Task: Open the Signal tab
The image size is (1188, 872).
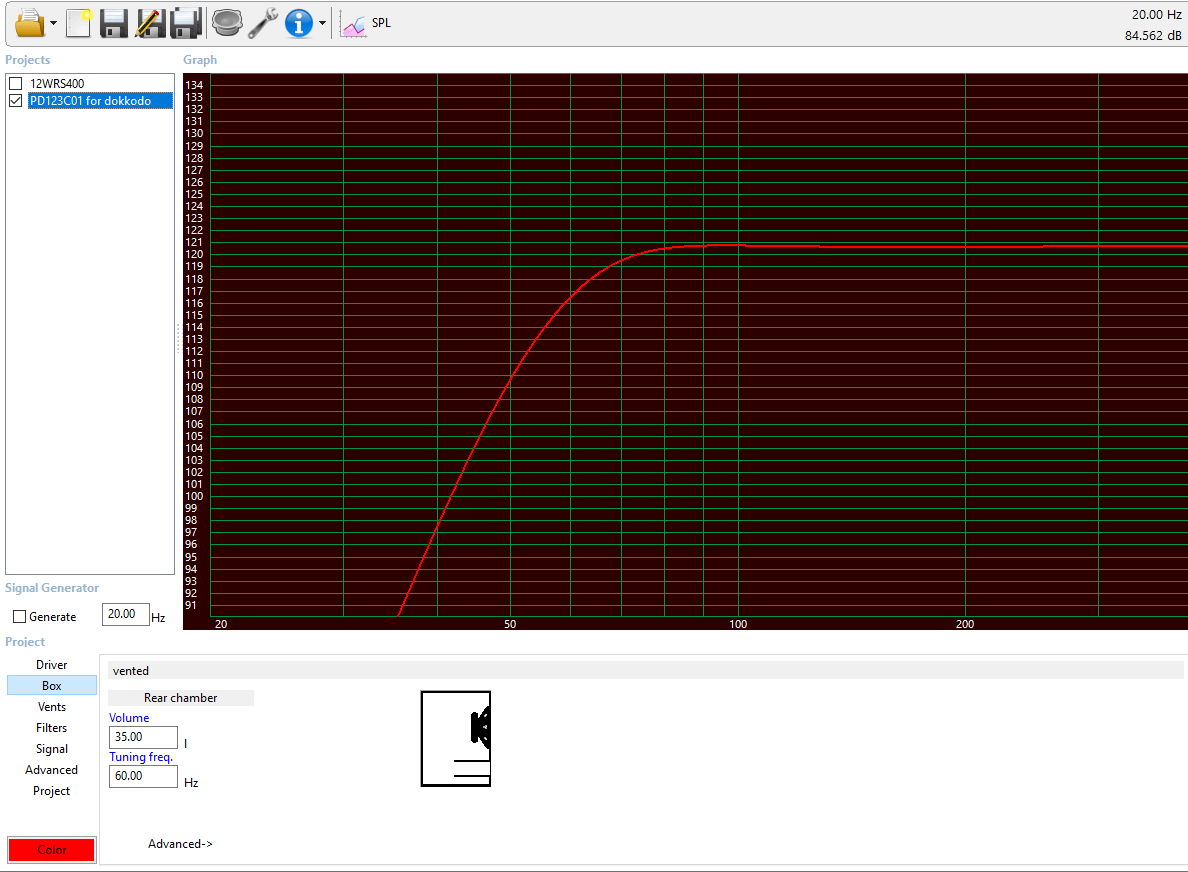Action: (52, 749)
